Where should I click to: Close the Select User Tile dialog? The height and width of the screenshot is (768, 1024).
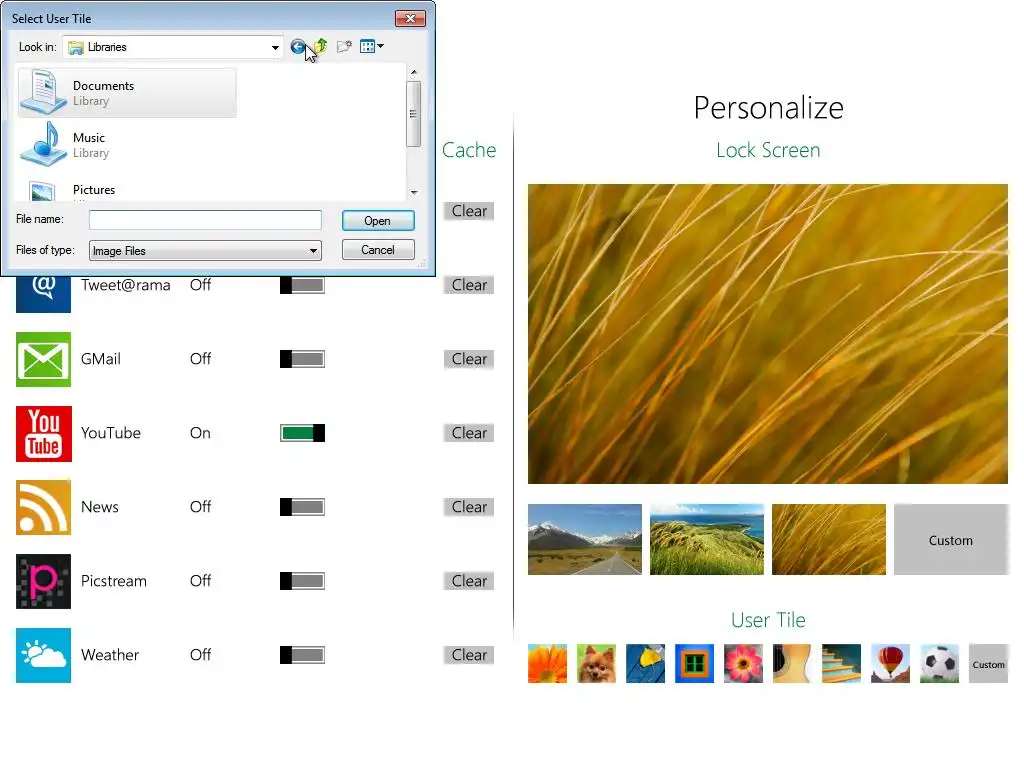click(410, 18)
